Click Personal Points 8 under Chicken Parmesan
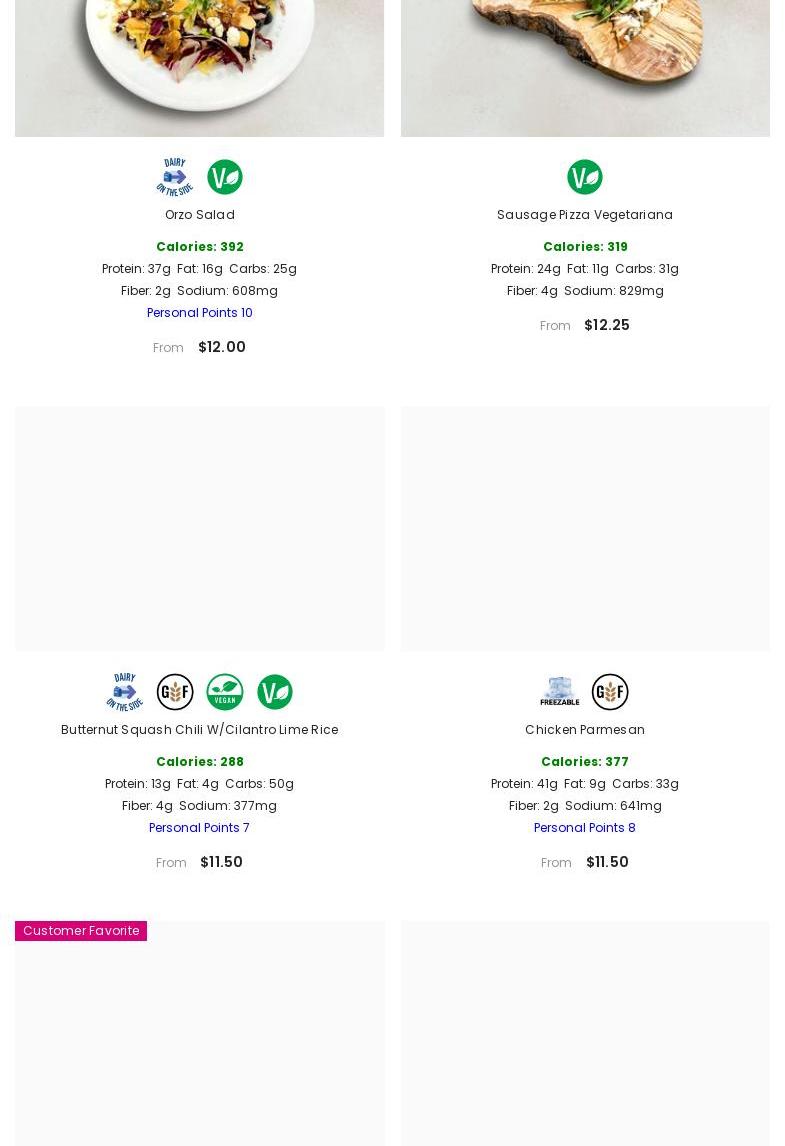Viewport: 785px width, 1146px height. point(585,827)
